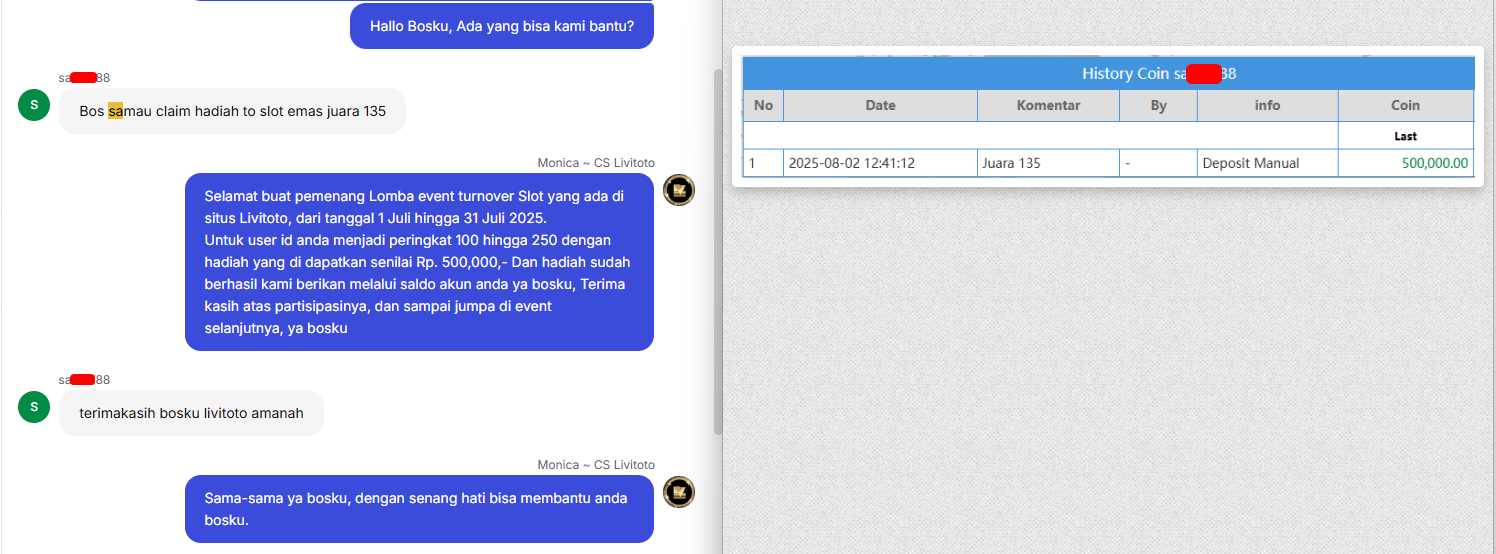Image resolution: width=1496 pixels, height=554 pixels.
Task: Select the 'terimakasih bosku livitoto amanah' message
Action: coord(191,413)
